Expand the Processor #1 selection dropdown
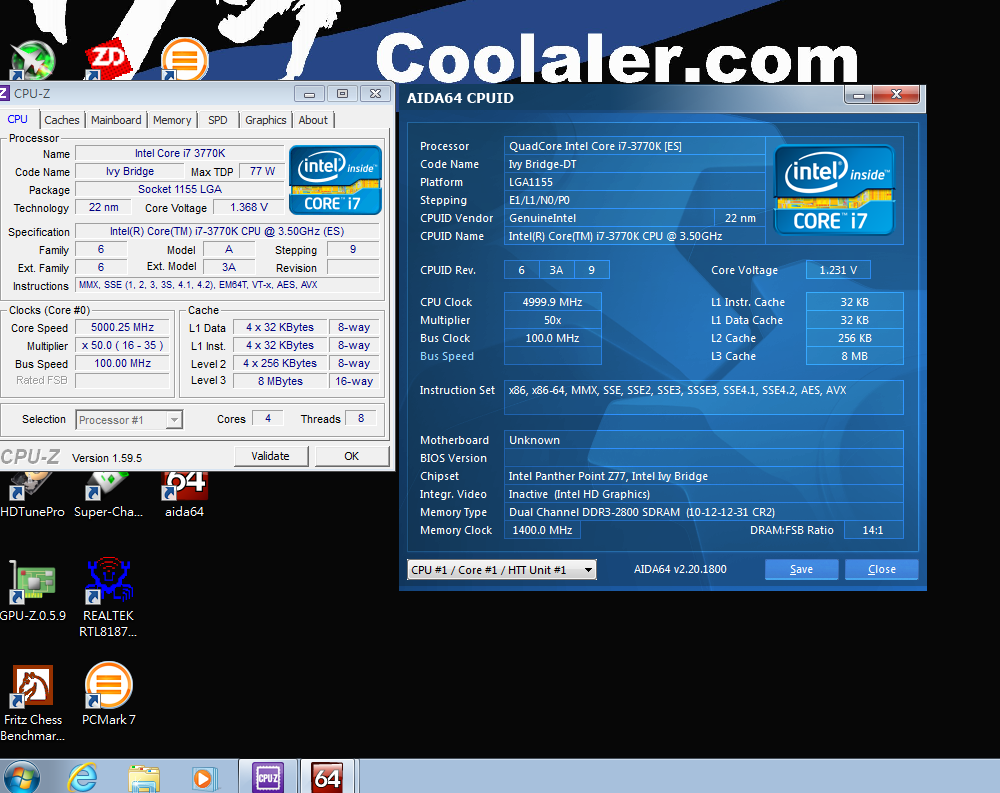Image resolution: width=1000 pixels, height=793 pixels. [x=129, y=420]
